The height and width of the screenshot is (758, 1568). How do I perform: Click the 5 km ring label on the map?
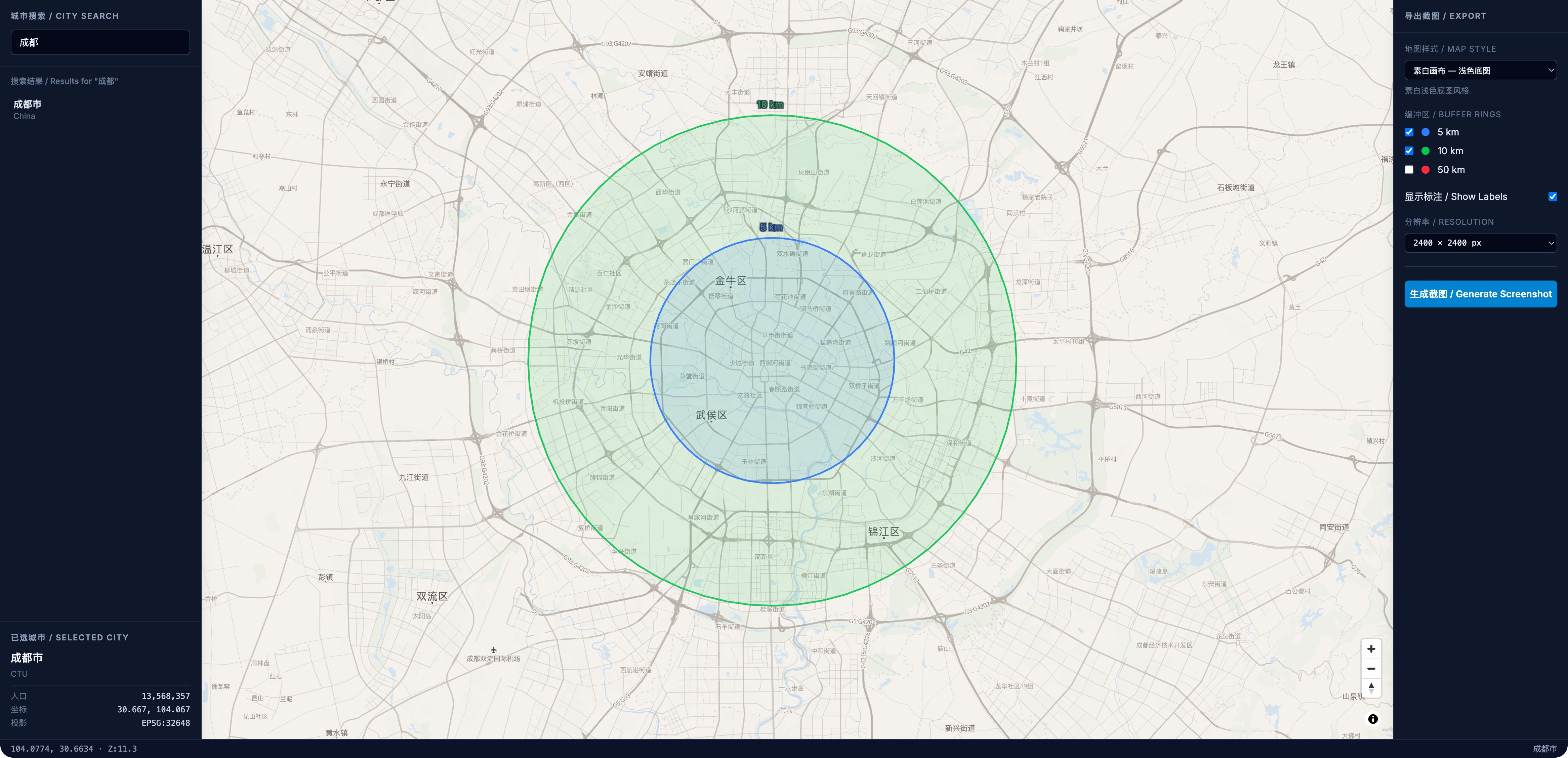click(x=771, y=227)
